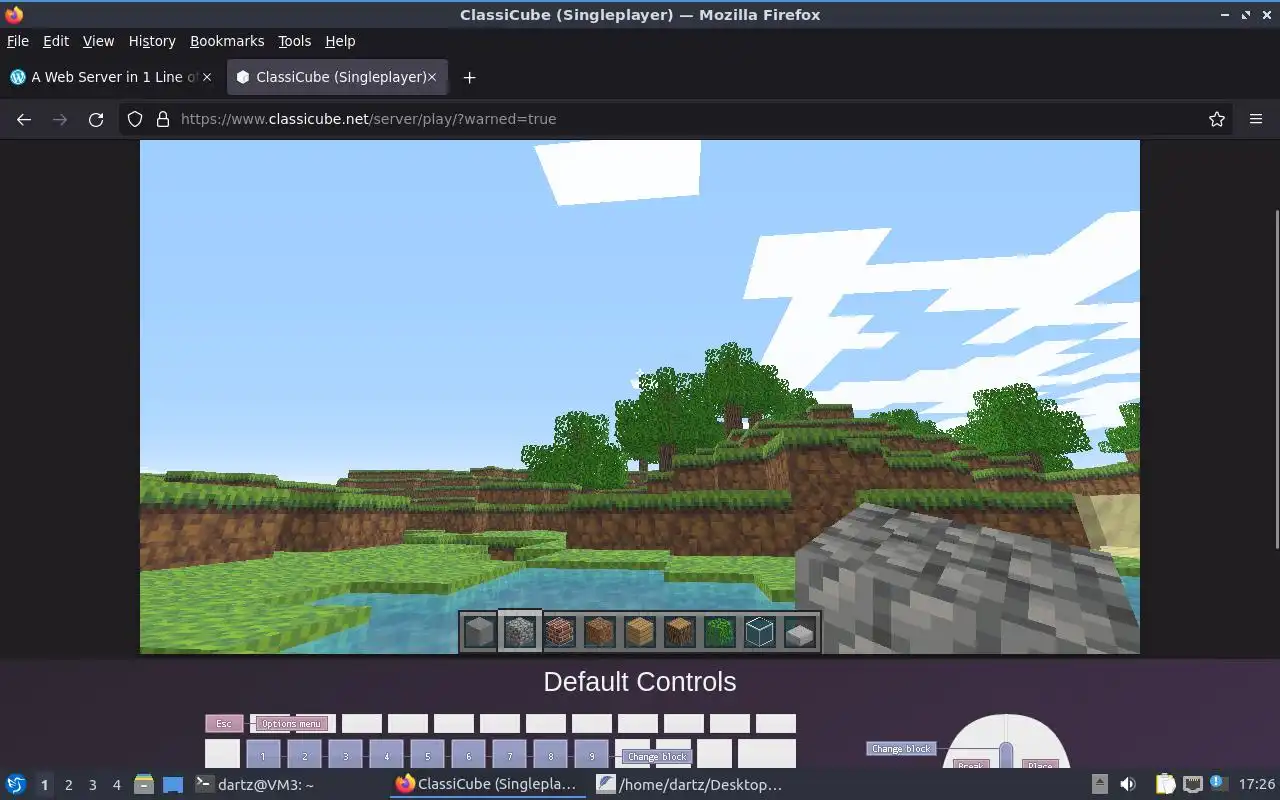Open the file manager taskbar icon
Screen dimensions: 1280x800
click(143, 784)
